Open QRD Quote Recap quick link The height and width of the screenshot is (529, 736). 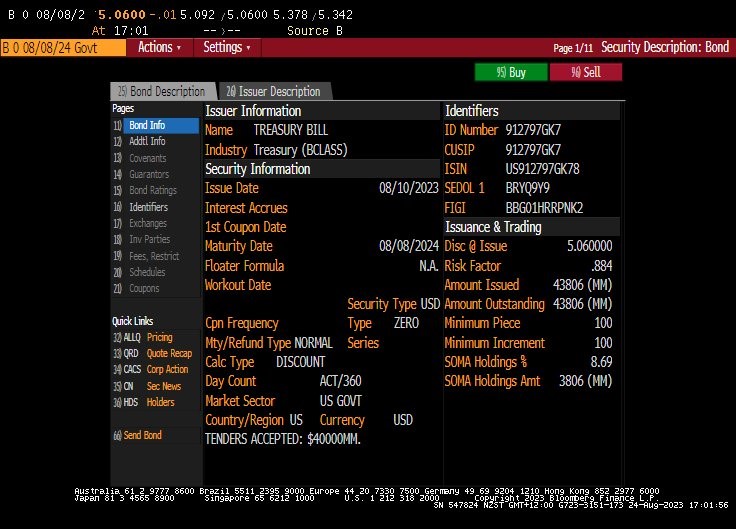pyautogui.click(x=153, y=353)
